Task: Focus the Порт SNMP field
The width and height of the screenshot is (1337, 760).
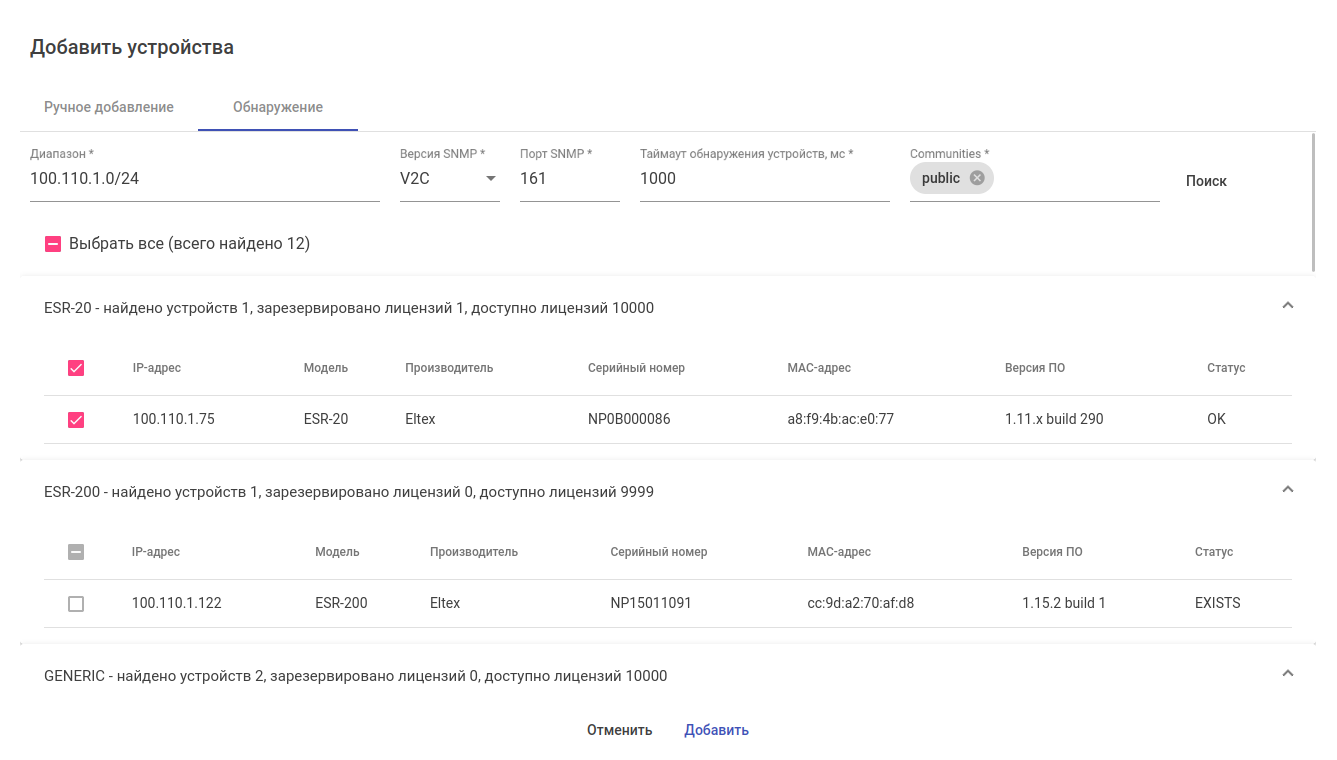Action: click(x=569, y=179)
